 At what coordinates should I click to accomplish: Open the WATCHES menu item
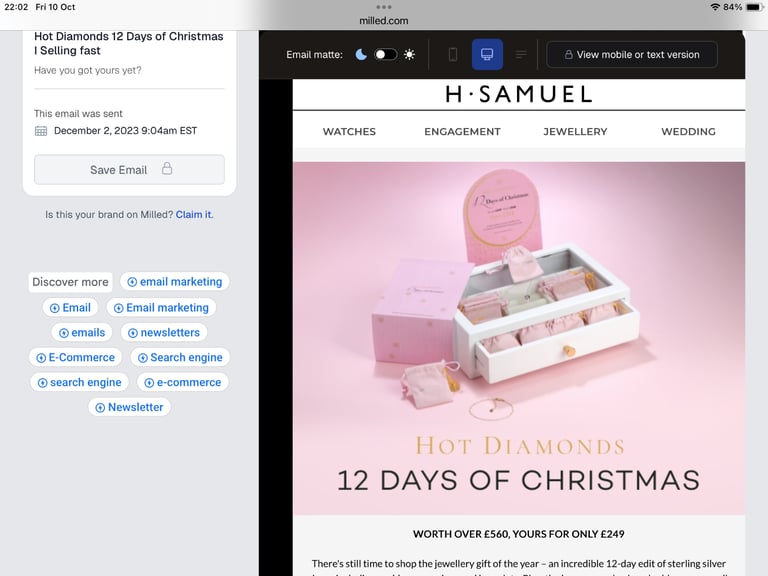pos(349,131)
